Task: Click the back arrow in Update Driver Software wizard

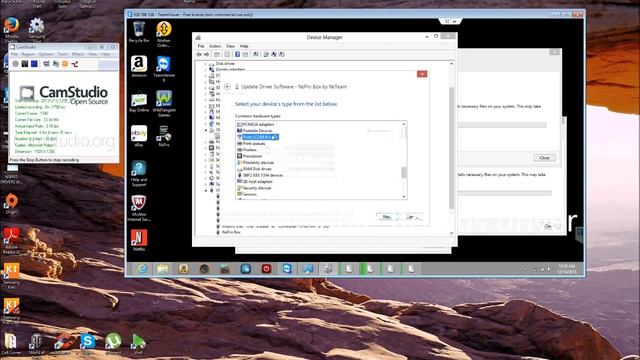Action: pyautogui.click(x=227, y=87)
